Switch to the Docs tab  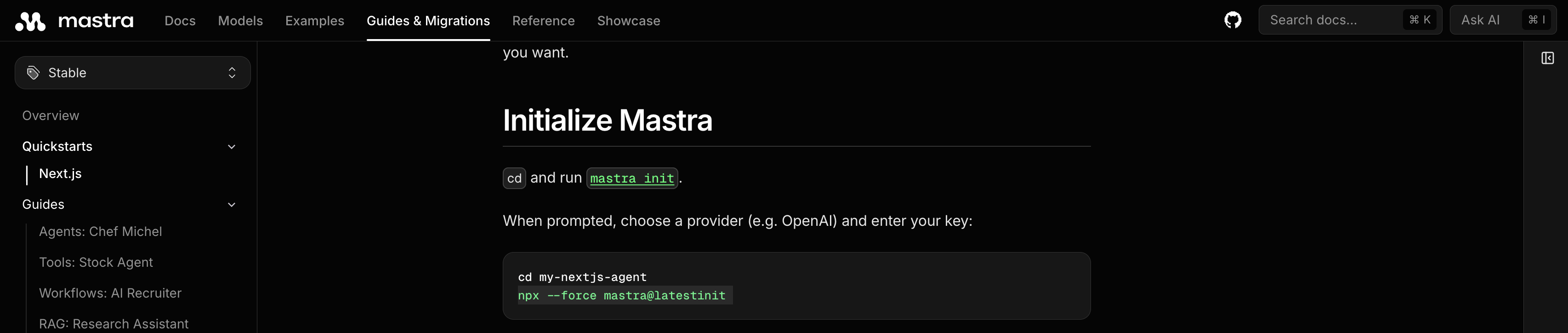tap(180, 21)
